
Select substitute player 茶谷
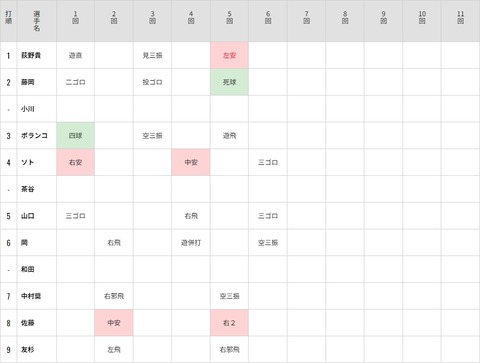[28, 189]
